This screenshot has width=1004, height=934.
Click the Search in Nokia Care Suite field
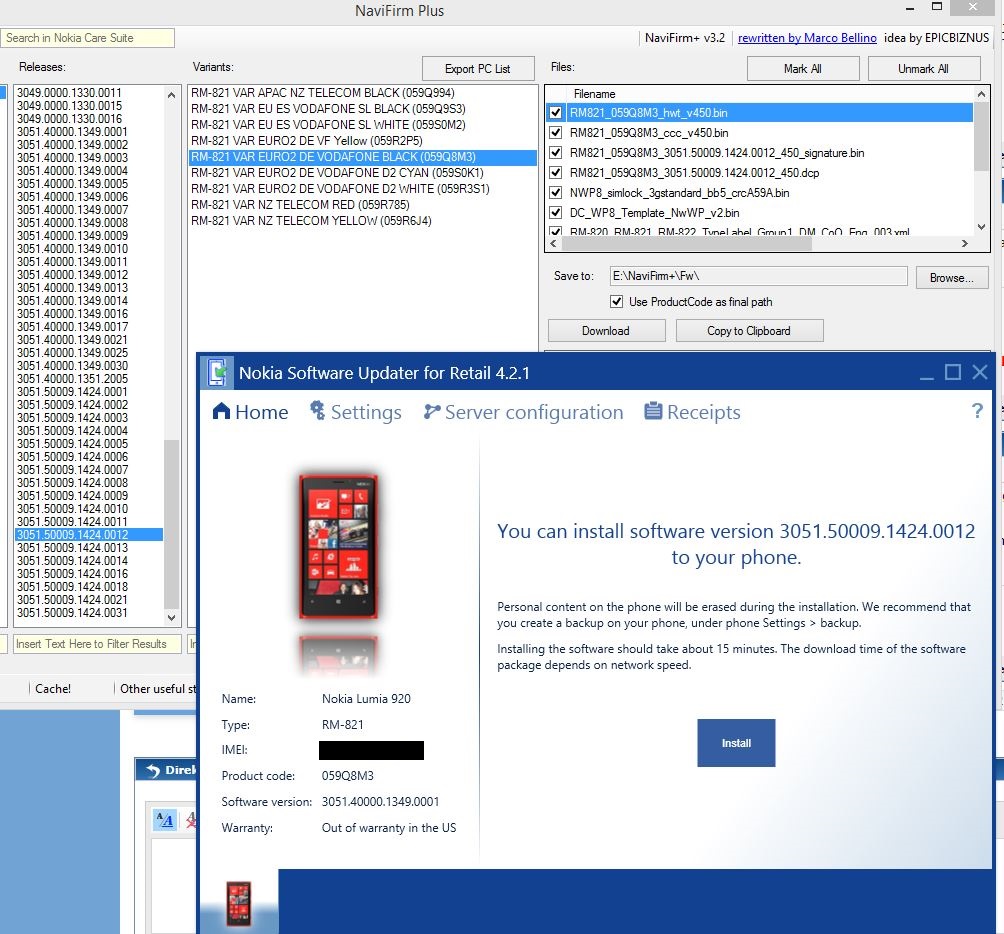pos(87,38)
